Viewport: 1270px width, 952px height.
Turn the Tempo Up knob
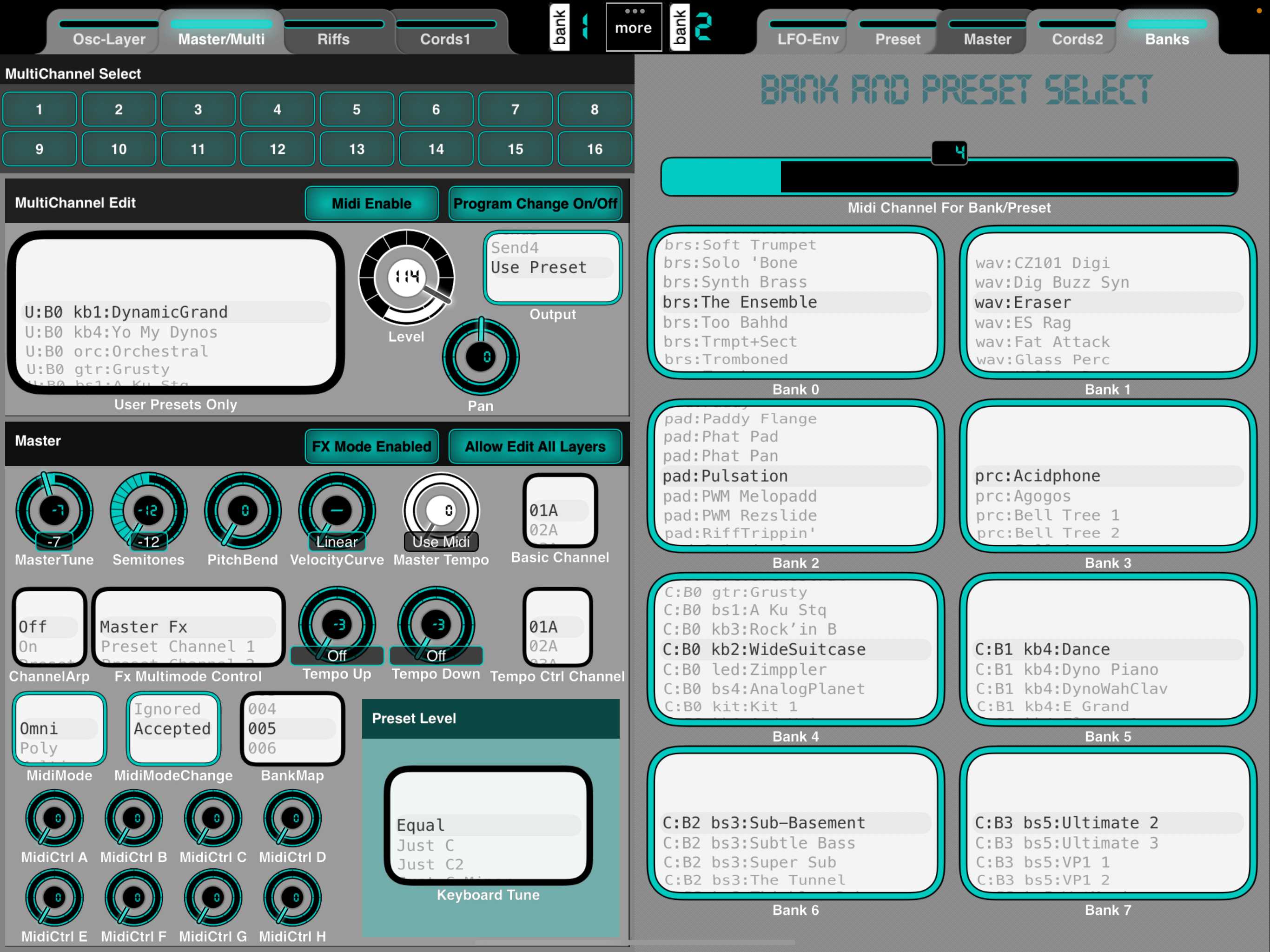coord(337,624)
